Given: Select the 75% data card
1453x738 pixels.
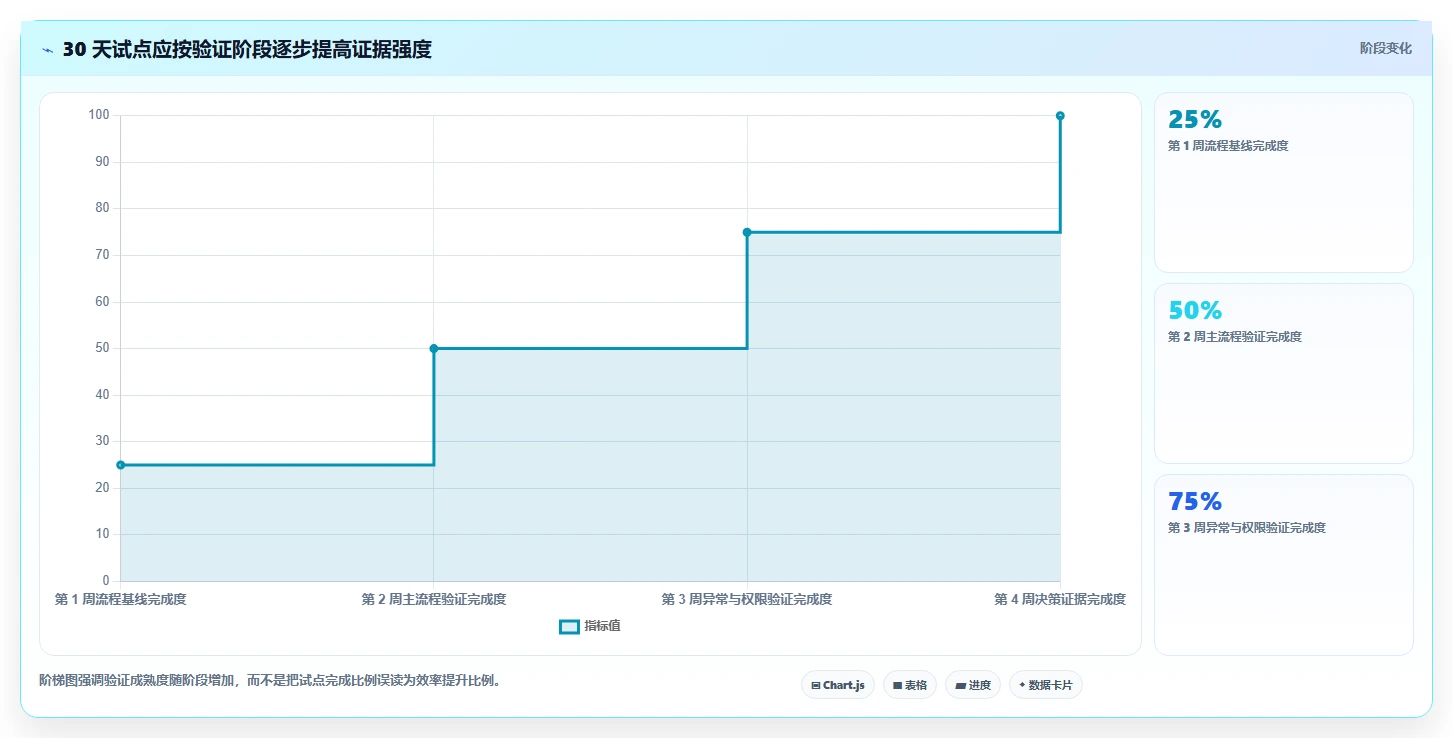Looking at the screenshot, I should (x=1284, y=564).
